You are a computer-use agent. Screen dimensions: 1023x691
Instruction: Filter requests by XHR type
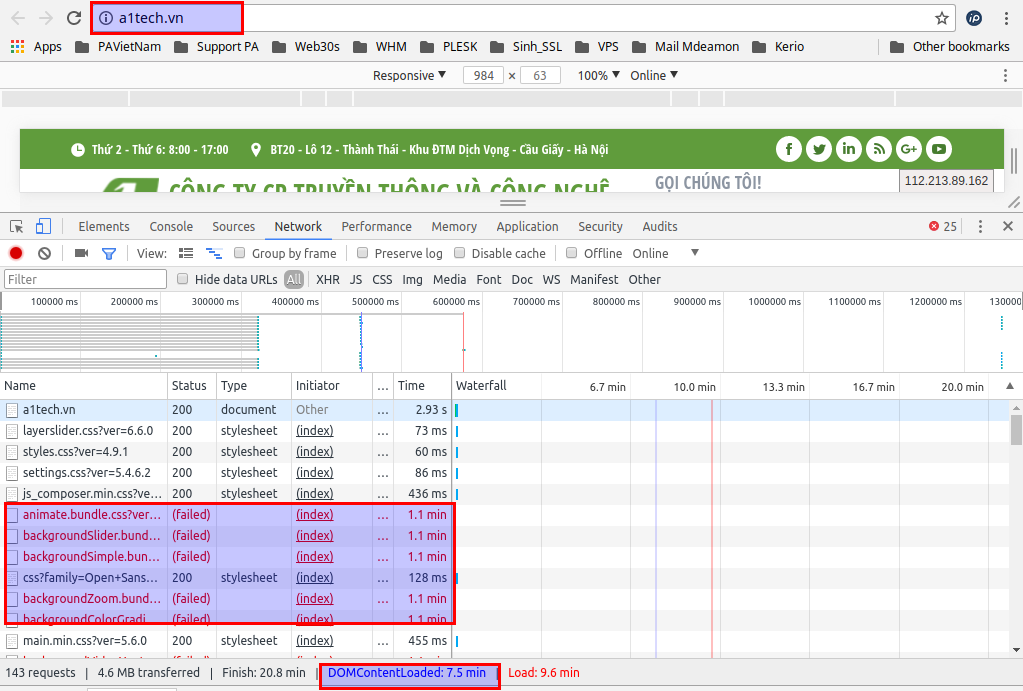click(x=328, y=279)
